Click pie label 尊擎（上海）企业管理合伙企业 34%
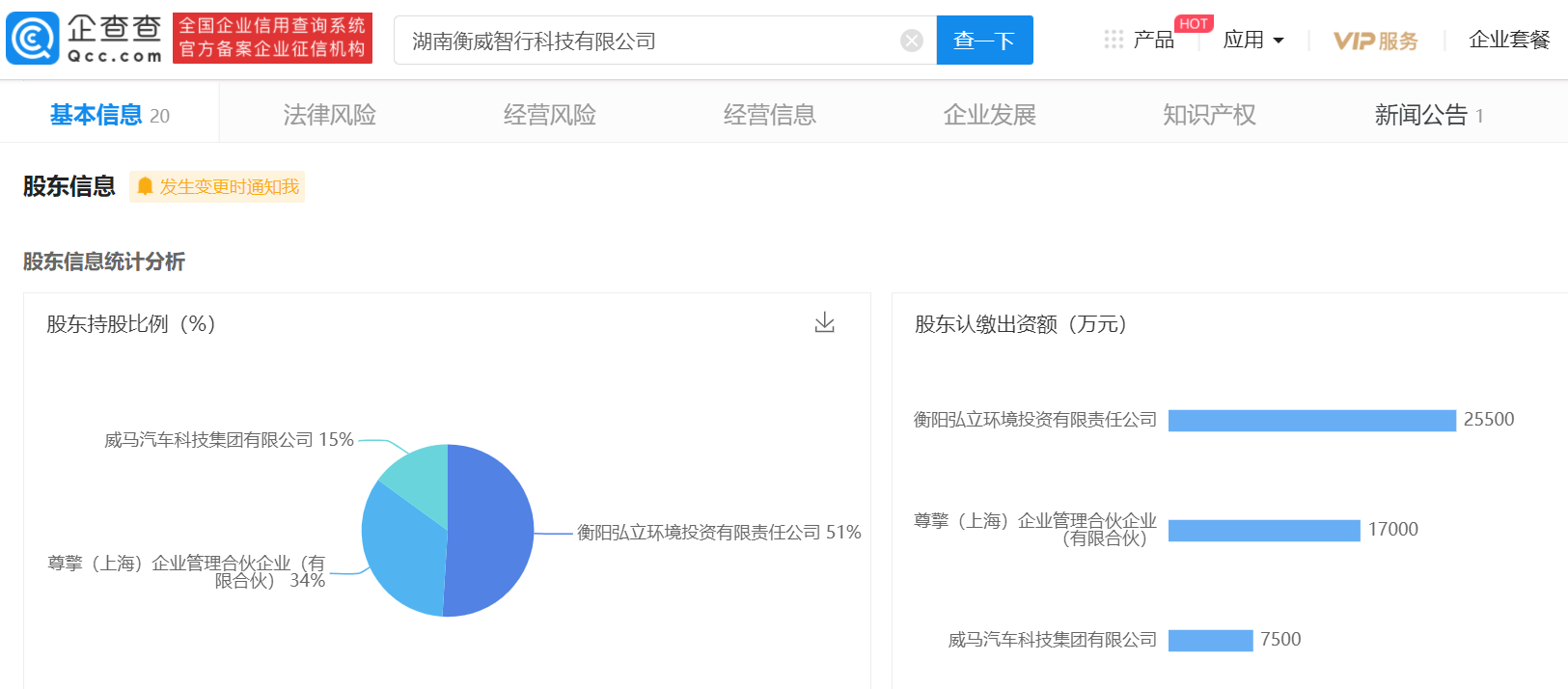The width and height of the screenshot is (1568, 689). coord(186,571)
